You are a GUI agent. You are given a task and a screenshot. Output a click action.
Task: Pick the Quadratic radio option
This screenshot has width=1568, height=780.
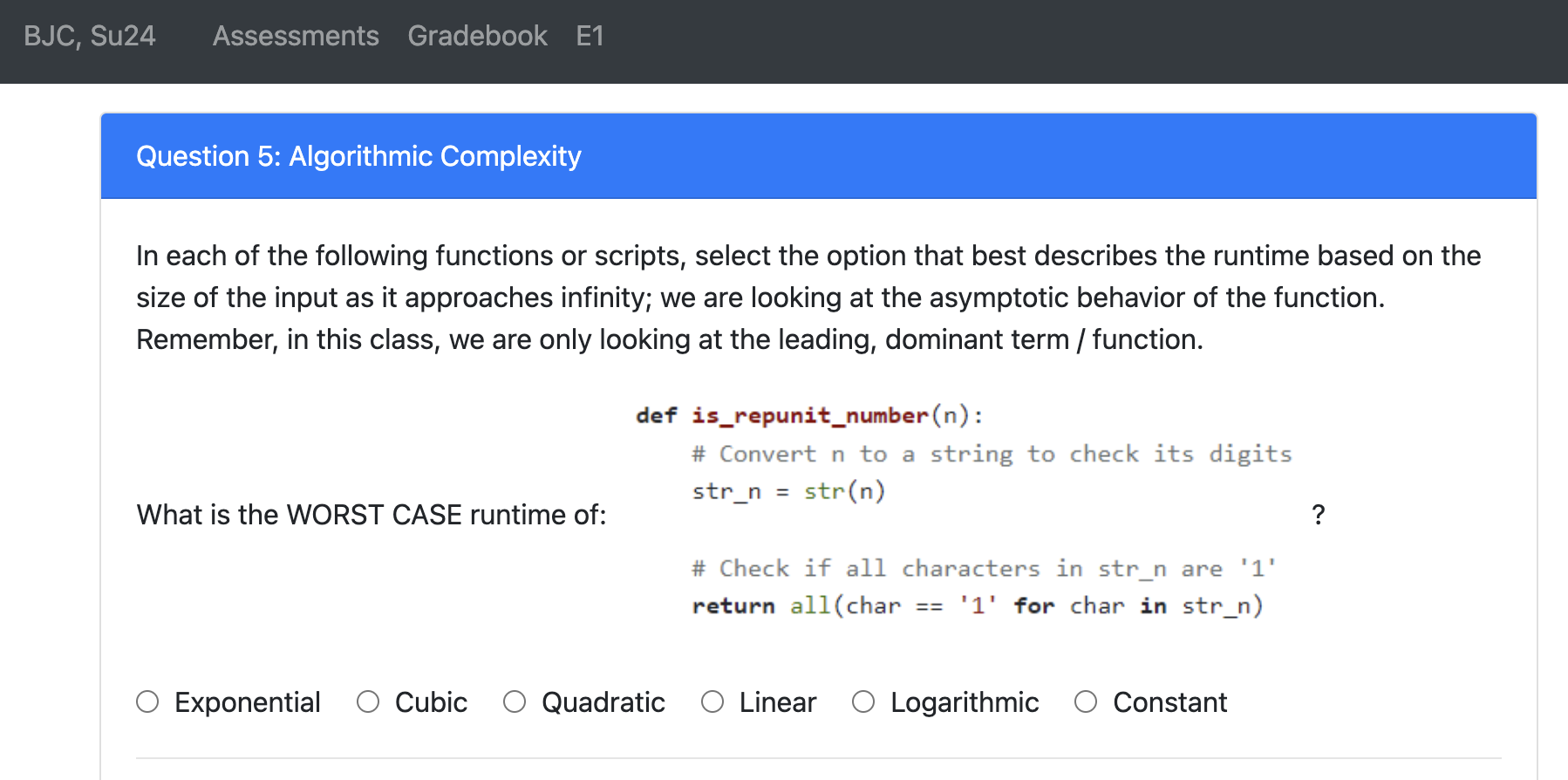pyautogui.click(x=515, y=701)
